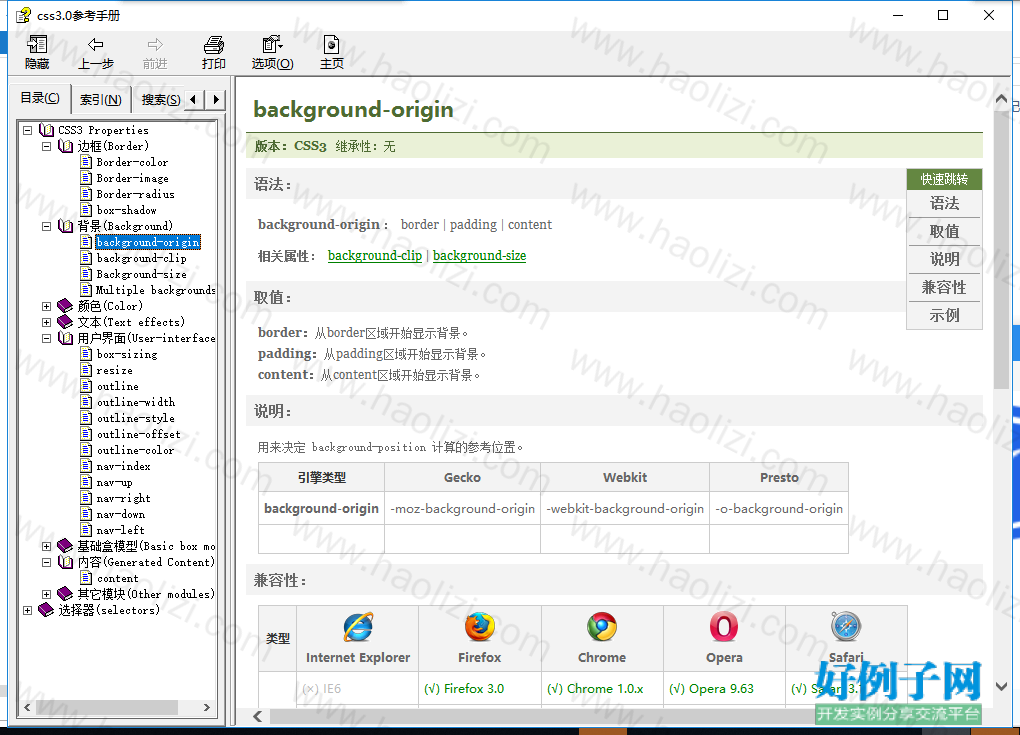Click the Border-color page icon
1020x735 pixels.
coord(86,162)
